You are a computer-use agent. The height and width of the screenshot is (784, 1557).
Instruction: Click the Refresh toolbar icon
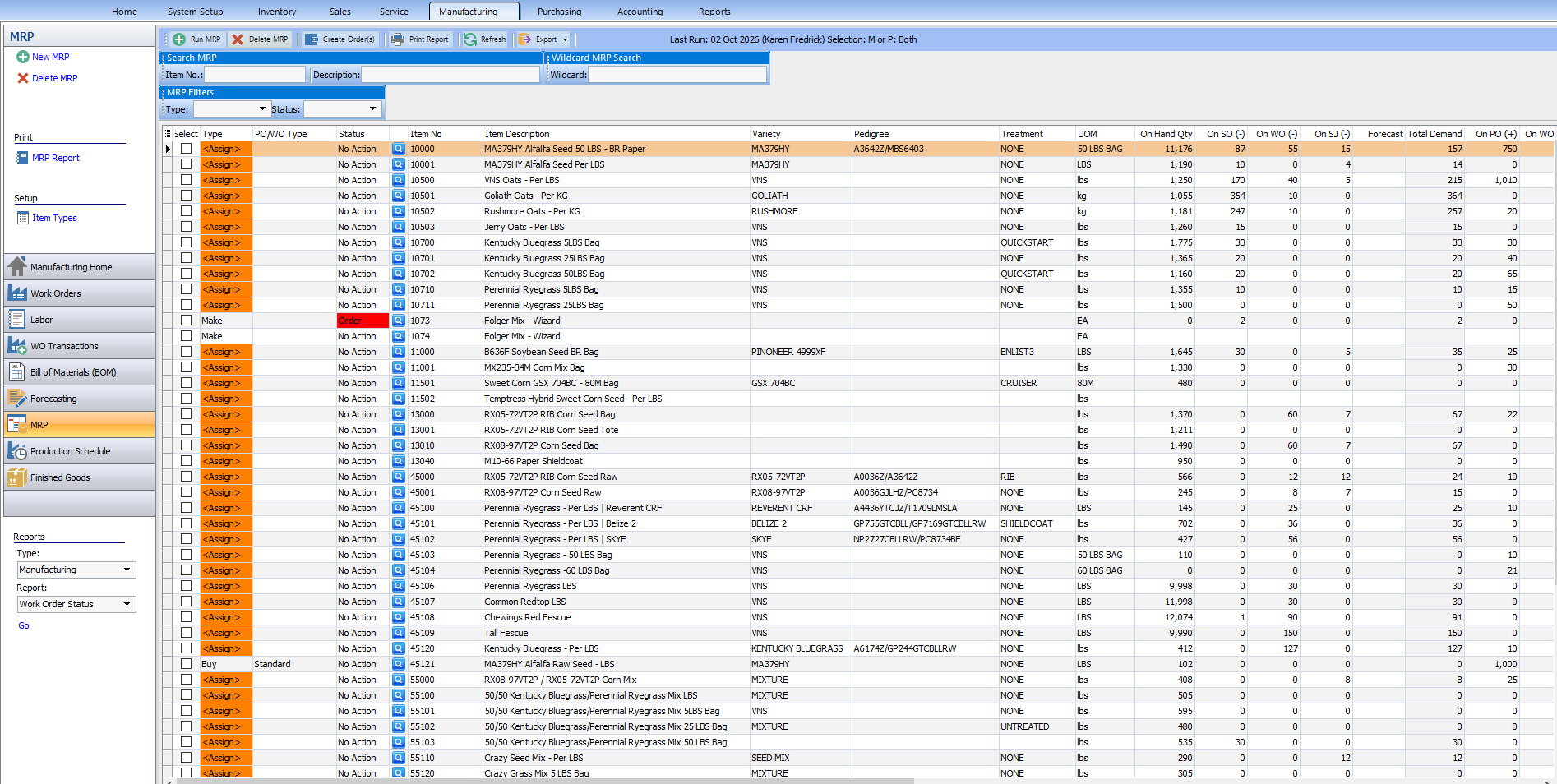tap(470, 39)
